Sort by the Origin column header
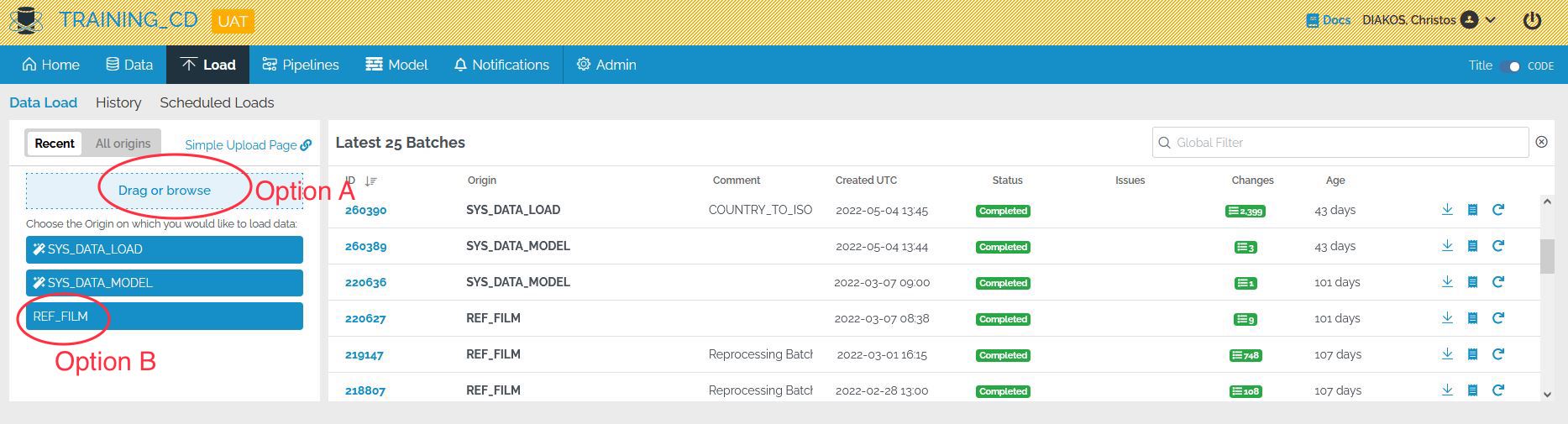1568x424 pixels. 482,181
